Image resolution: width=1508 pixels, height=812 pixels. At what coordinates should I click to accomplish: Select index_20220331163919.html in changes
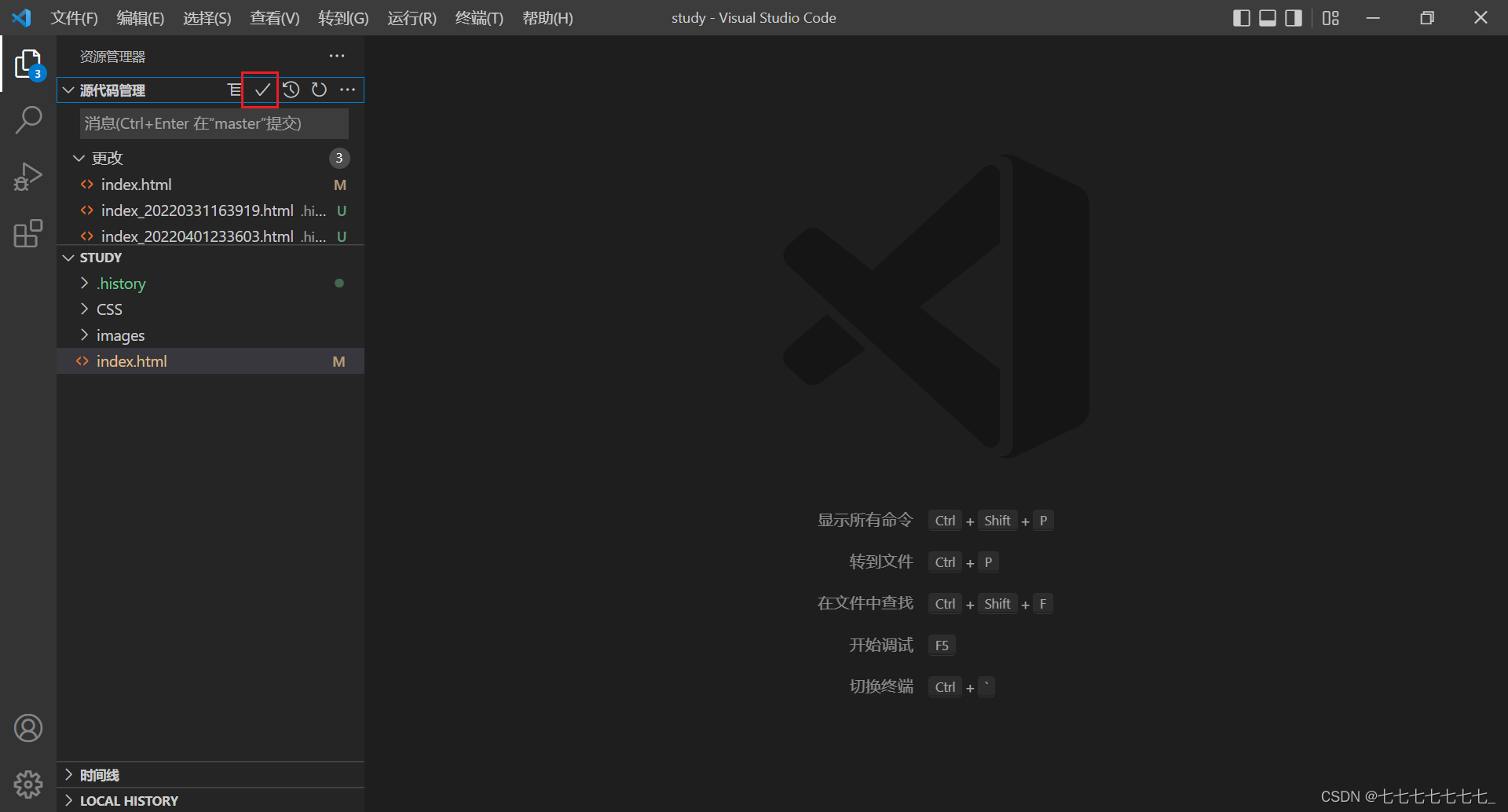click(x=210, y=210)
